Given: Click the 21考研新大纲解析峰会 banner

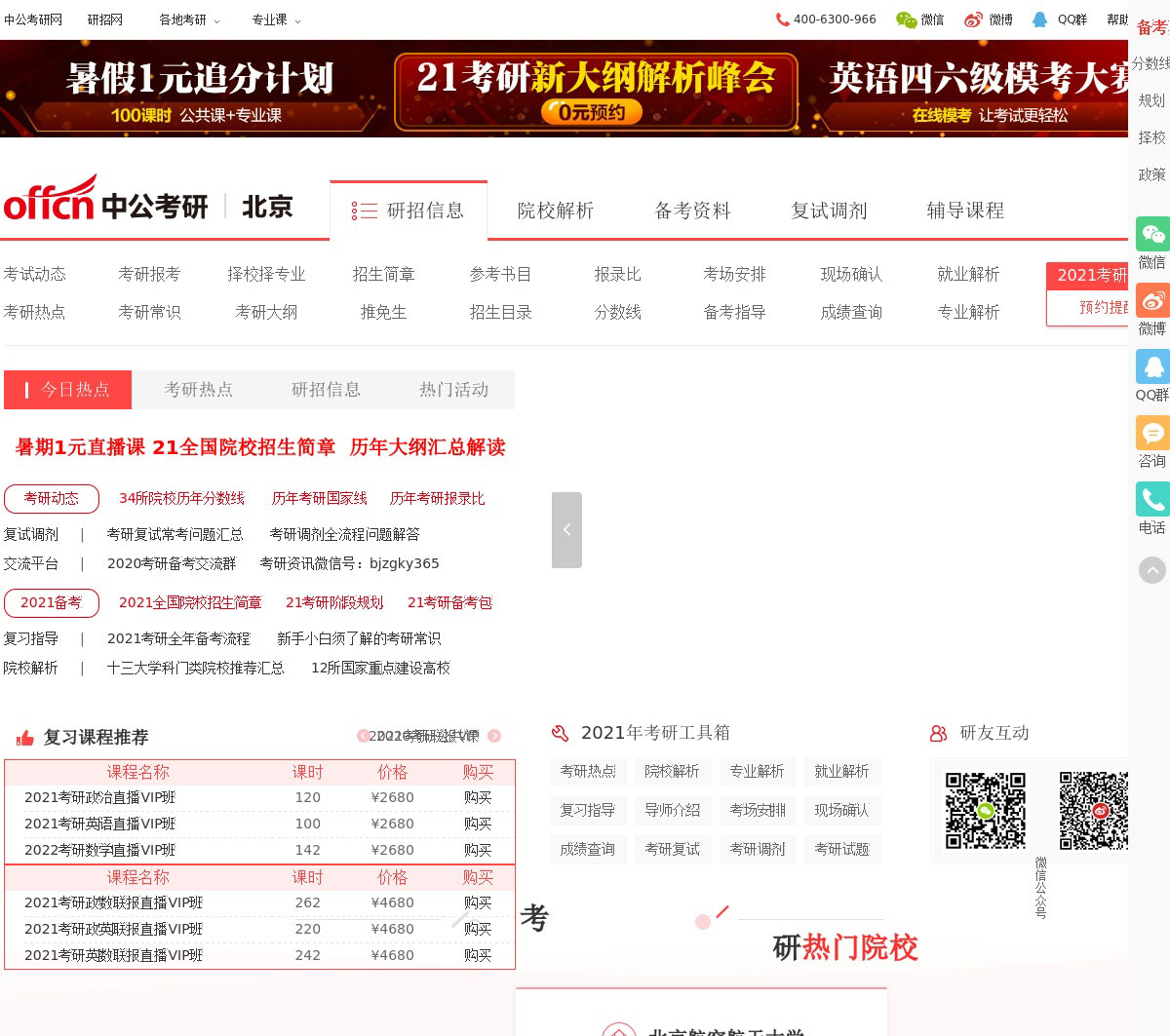Looking at the screenshot, I should coord(596,92).
